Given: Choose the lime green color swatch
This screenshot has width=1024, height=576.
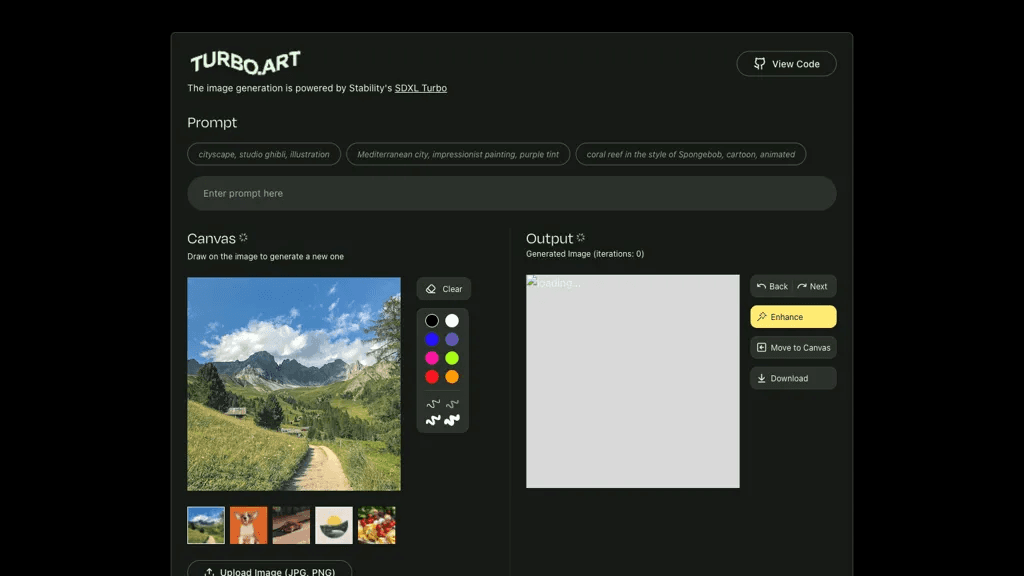Looking at the screenshot, I should [452, 358].
